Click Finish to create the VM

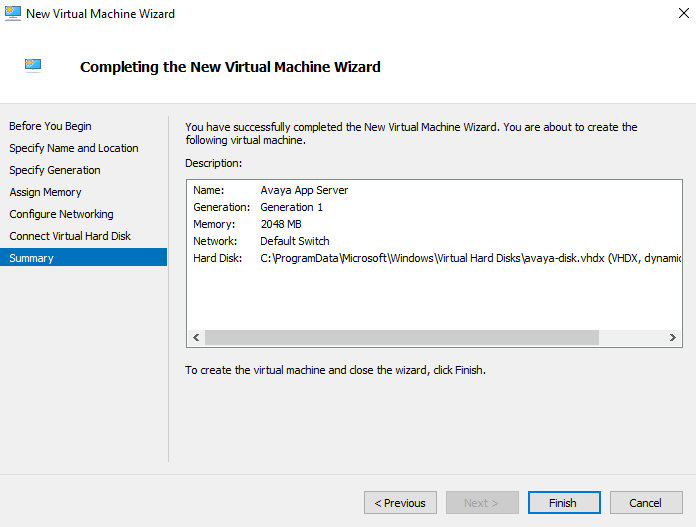click(564, 503)
